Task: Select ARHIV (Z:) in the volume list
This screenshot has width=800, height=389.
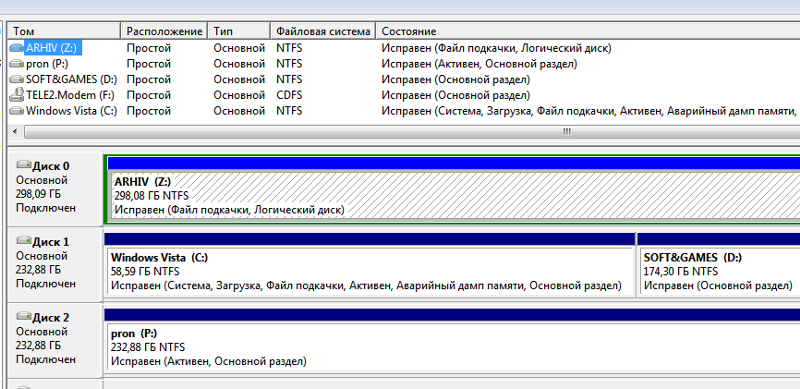Action: point(54,48)
